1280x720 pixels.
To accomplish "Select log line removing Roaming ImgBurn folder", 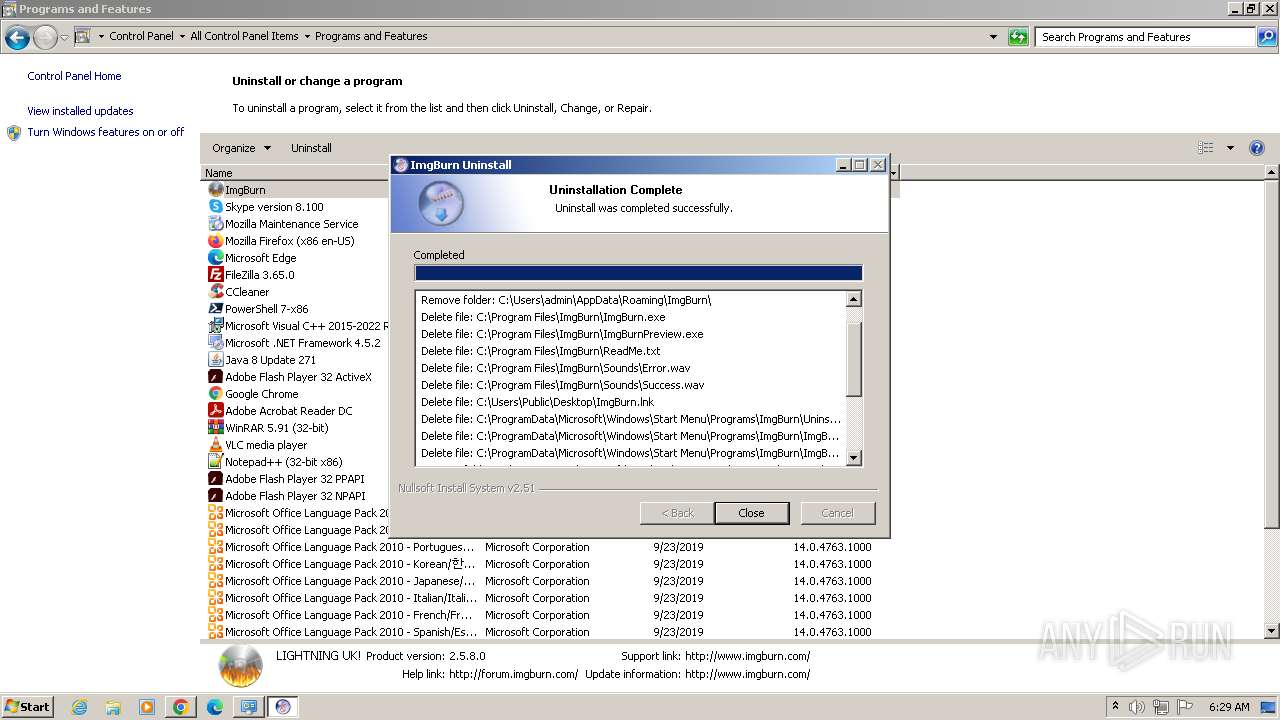I will [x=566, y=300].
